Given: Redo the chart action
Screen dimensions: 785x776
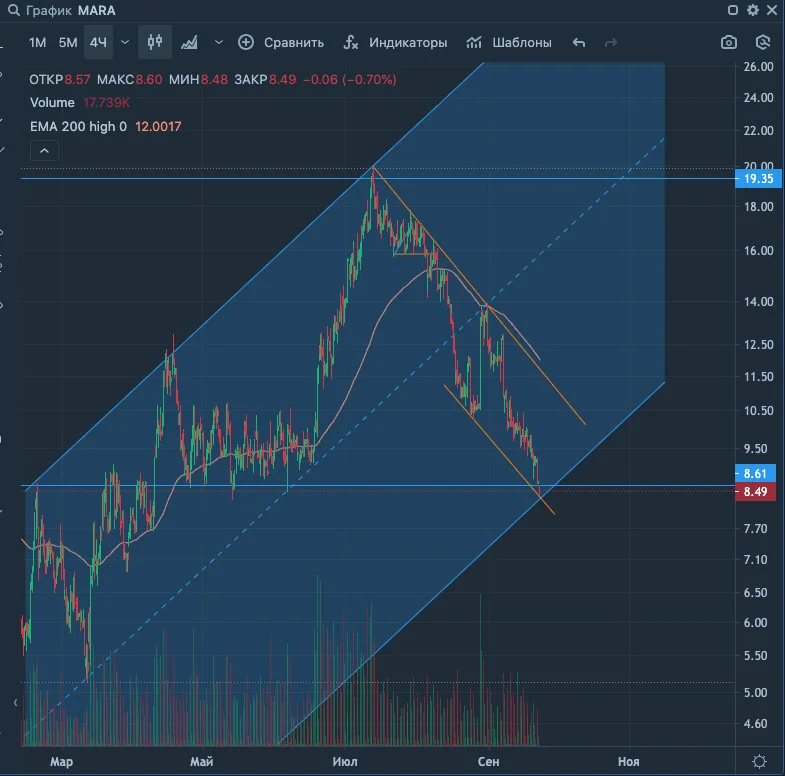Looking at the screenshot, I should pos(610,43).
